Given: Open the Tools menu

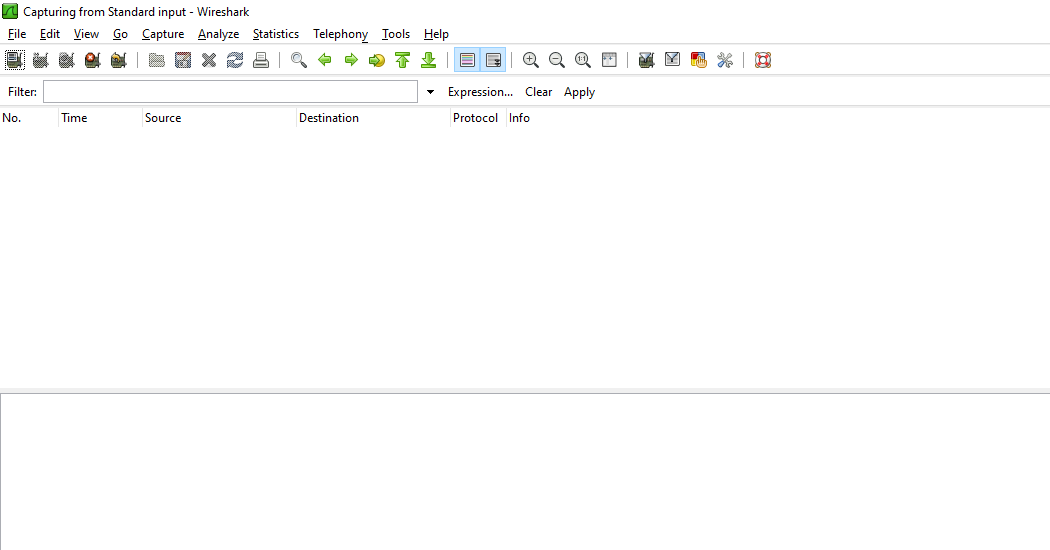Looking at the screenshot, I should 396,34.
